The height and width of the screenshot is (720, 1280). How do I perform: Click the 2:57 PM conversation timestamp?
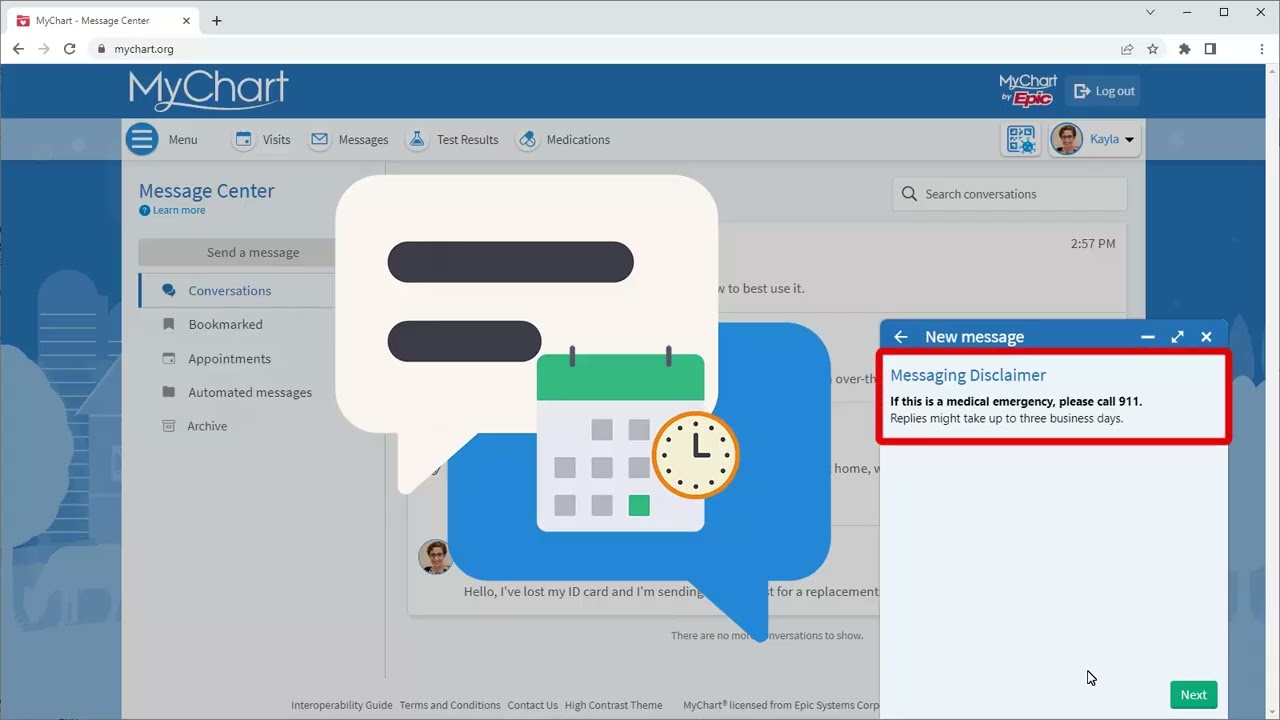tap(1092, 243)
